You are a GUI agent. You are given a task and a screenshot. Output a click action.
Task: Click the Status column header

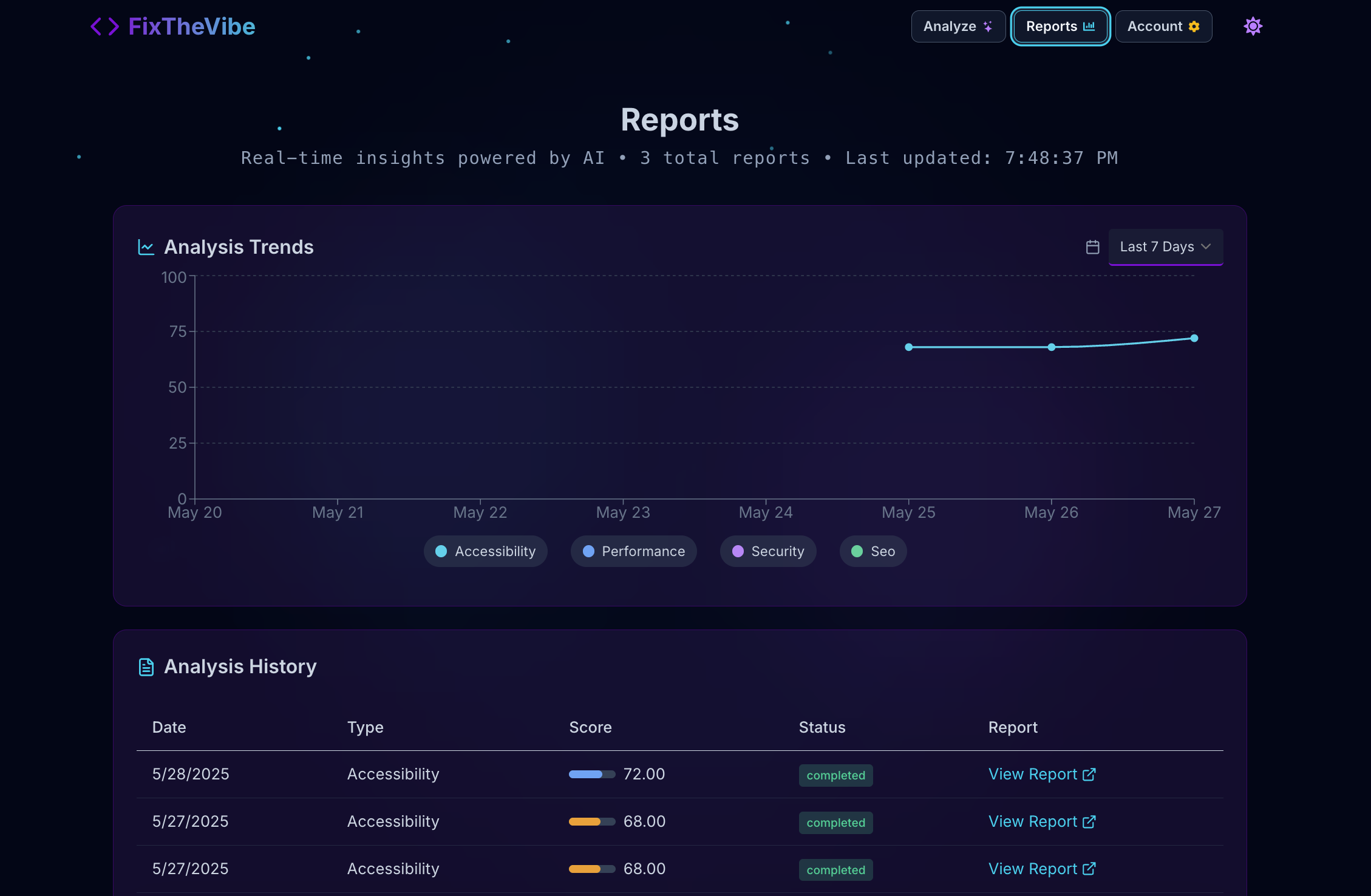pyautogui.click(x=822, y=727)
